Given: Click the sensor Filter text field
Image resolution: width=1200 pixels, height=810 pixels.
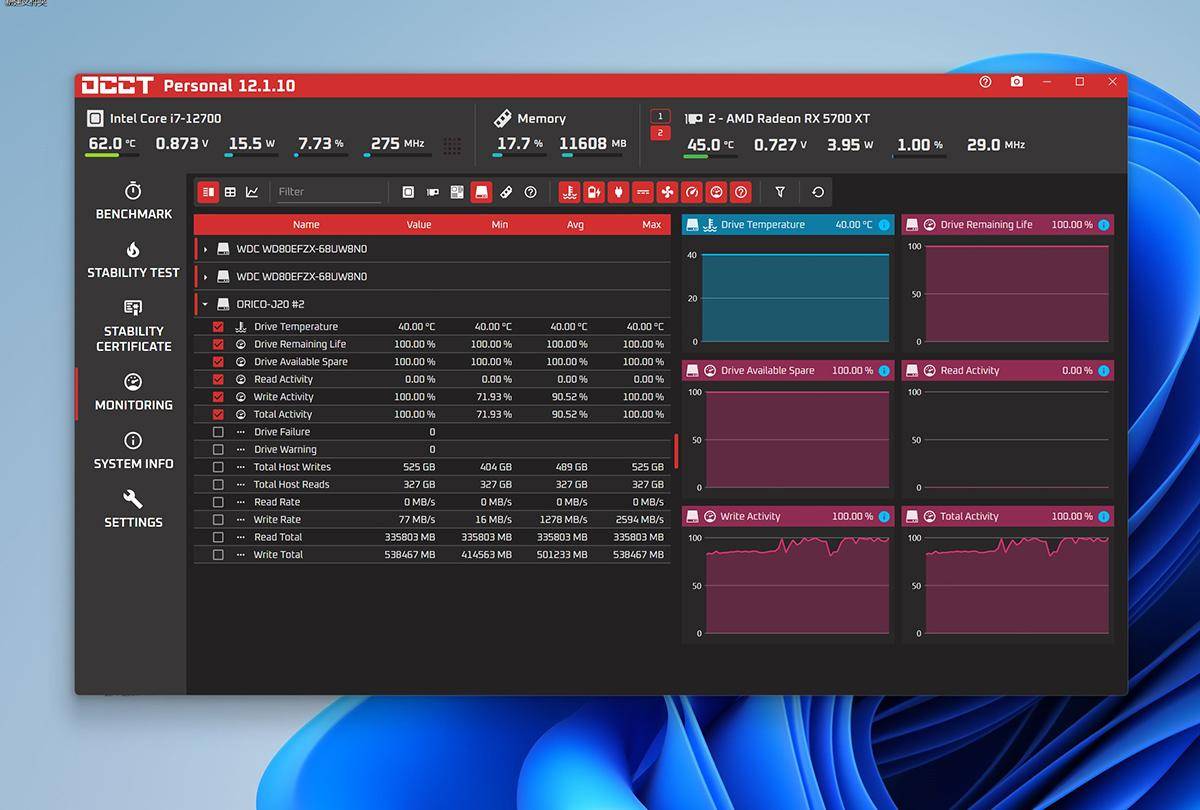Looking at the screenshot, I should (327, 192).
